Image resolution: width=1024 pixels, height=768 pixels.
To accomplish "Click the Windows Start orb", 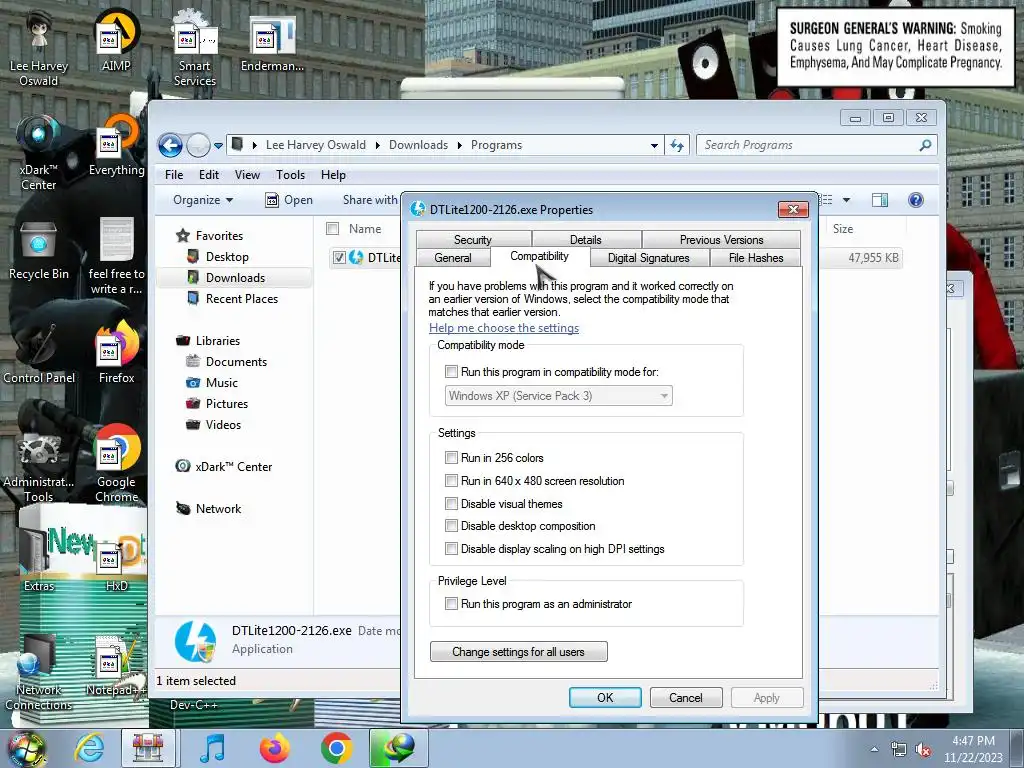I will (26, 748).
